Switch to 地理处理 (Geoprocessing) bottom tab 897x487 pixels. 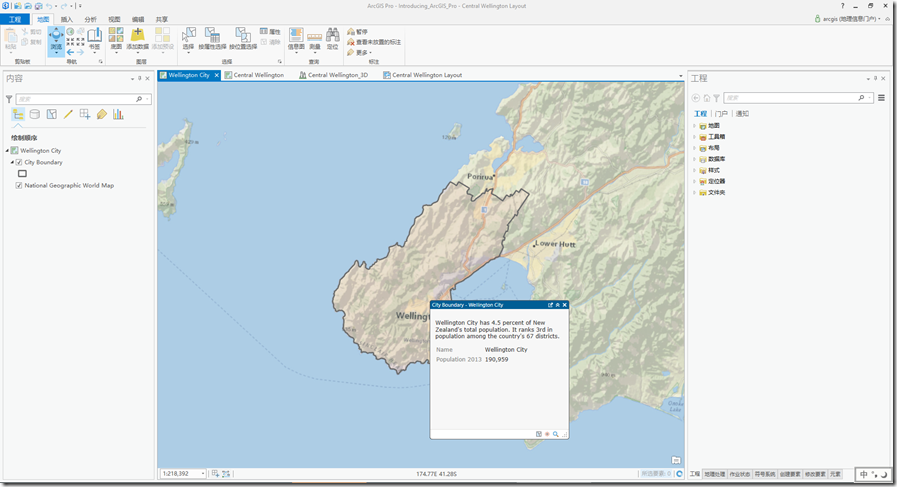715,474
